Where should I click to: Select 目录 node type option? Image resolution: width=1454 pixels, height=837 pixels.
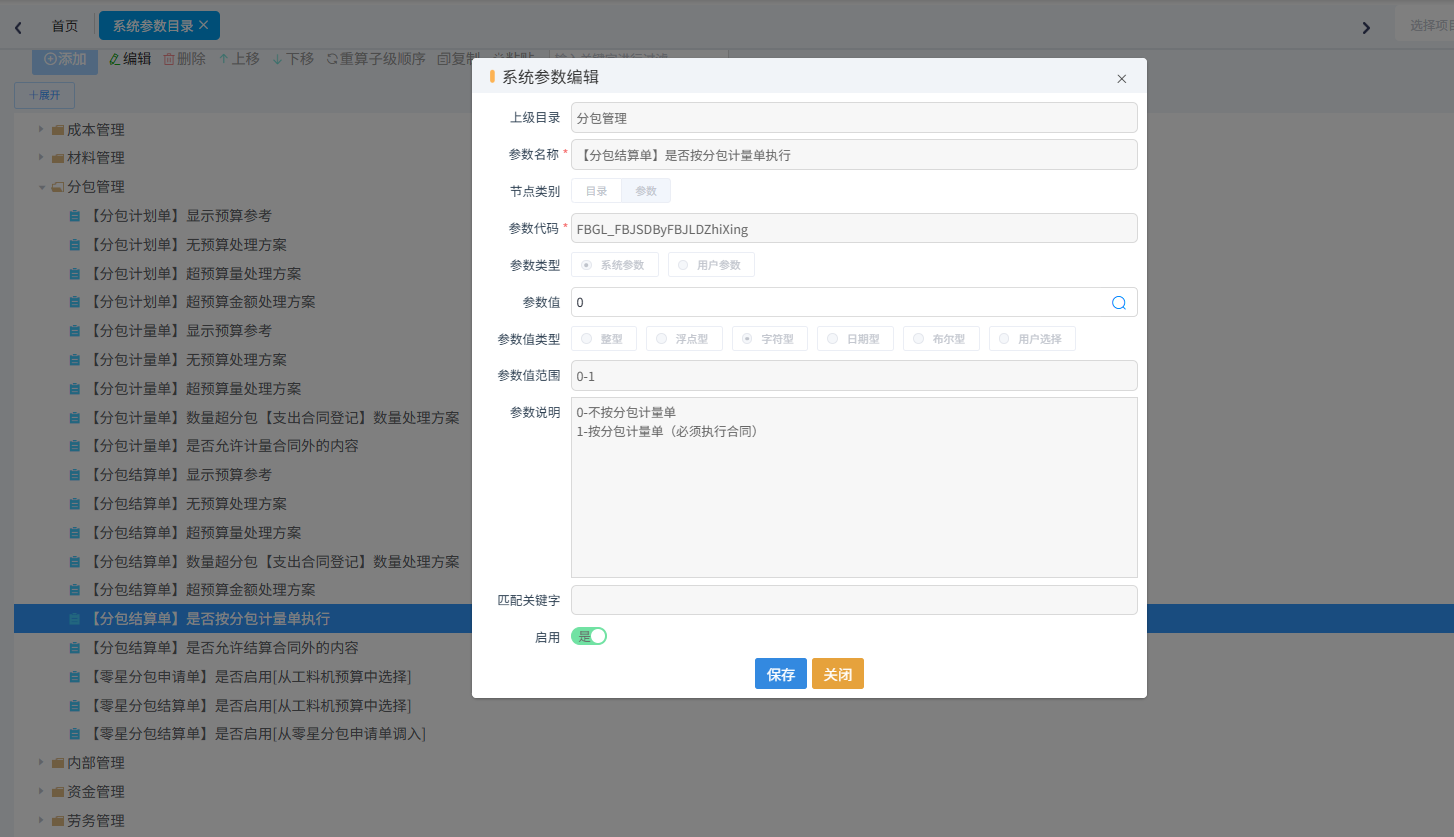pyautogui.click(x=596, y=191)
